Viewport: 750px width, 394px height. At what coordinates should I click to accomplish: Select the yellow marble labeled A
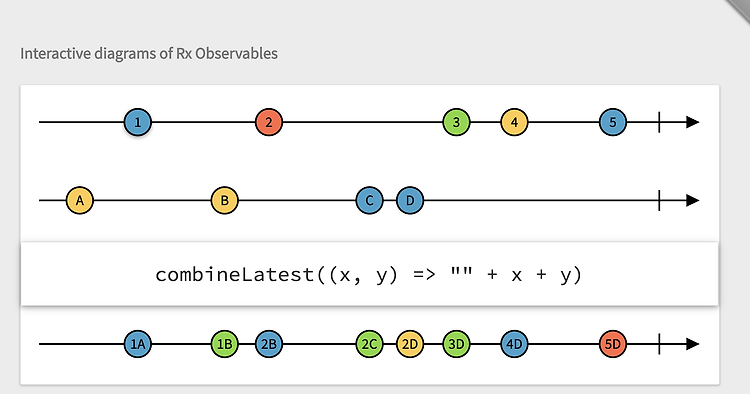80,200
